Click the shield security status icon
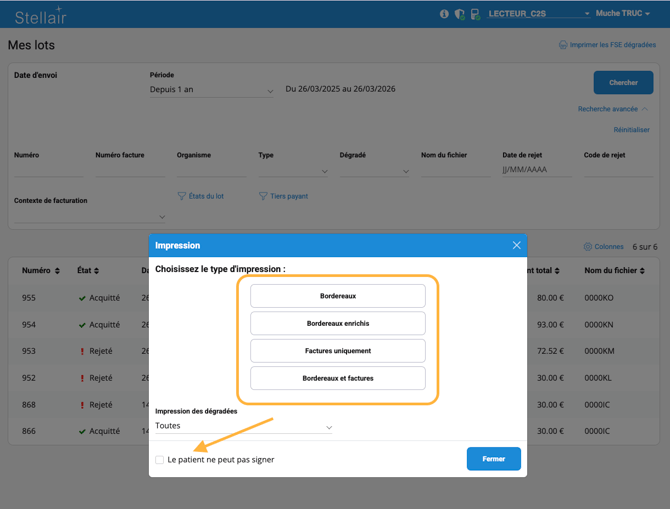Image resolution: width=670 pixels, height=509 pixels. 459,14
